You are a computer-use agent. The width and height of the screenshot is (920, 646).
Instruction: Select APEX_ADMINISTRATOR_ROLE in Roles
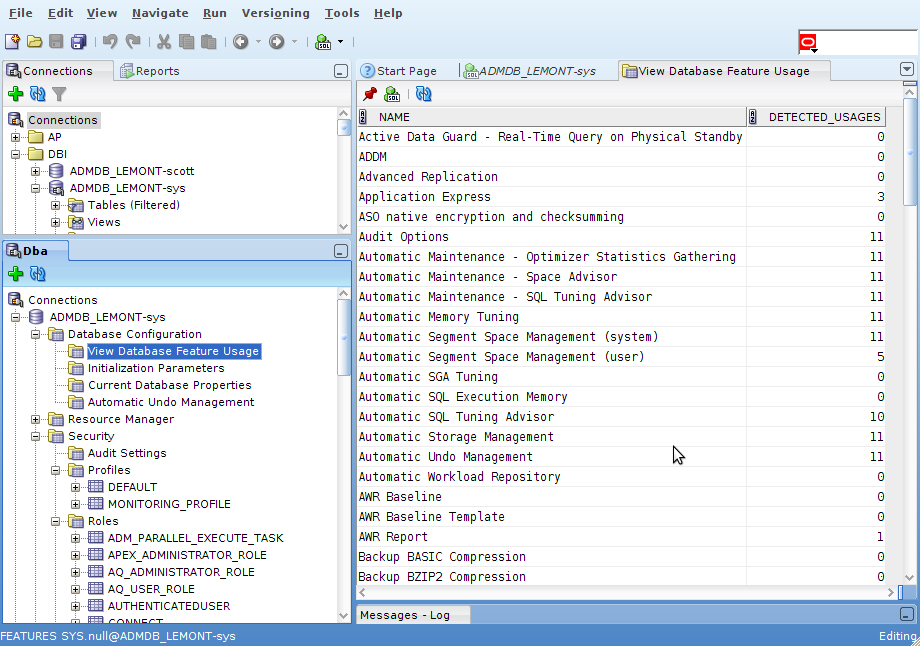(x=187, y=555)
